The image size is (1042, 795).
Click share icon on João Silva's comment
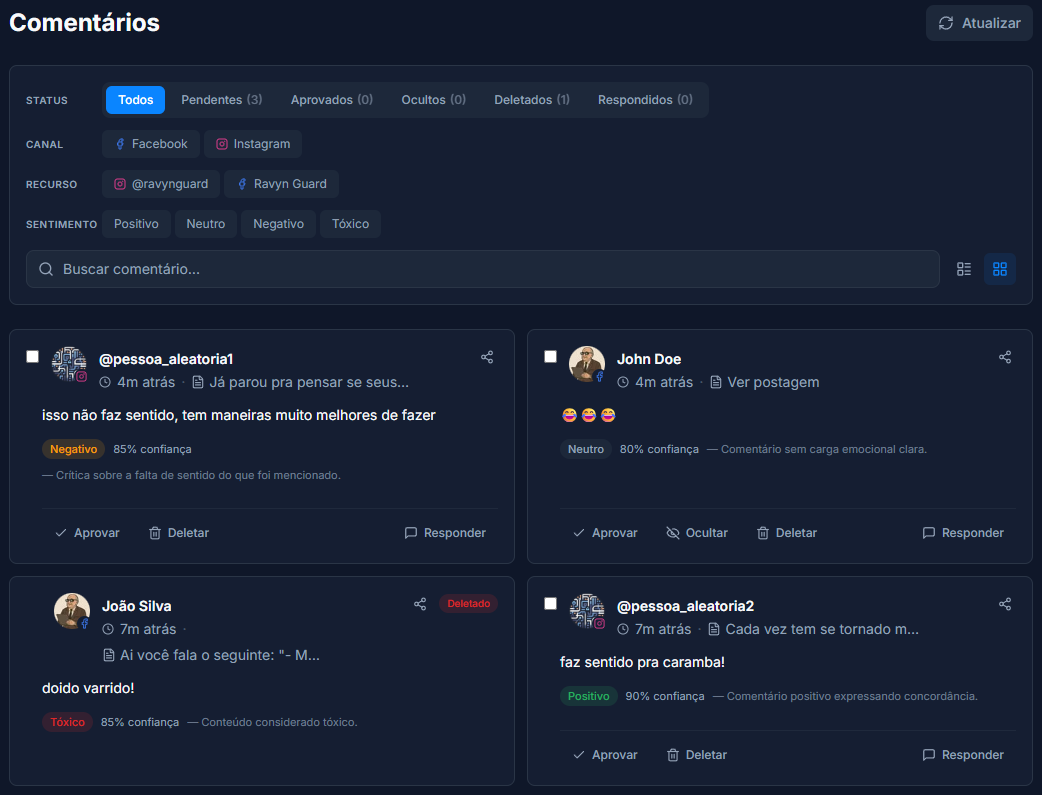pyautogui.click(x=420, y=604)
